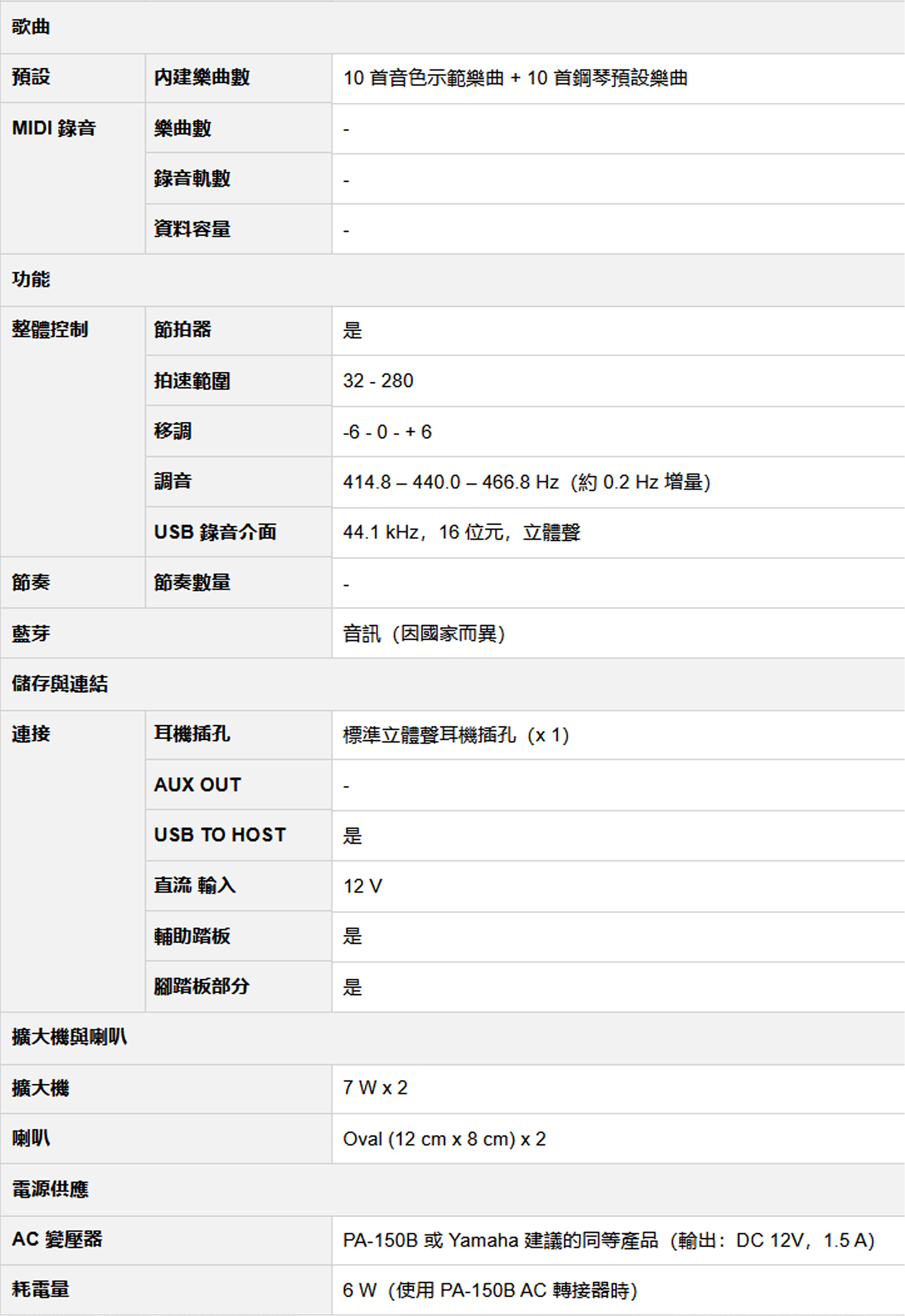Click the 44.1 kHz value cell
The image size is (905, 1316).
461,532
